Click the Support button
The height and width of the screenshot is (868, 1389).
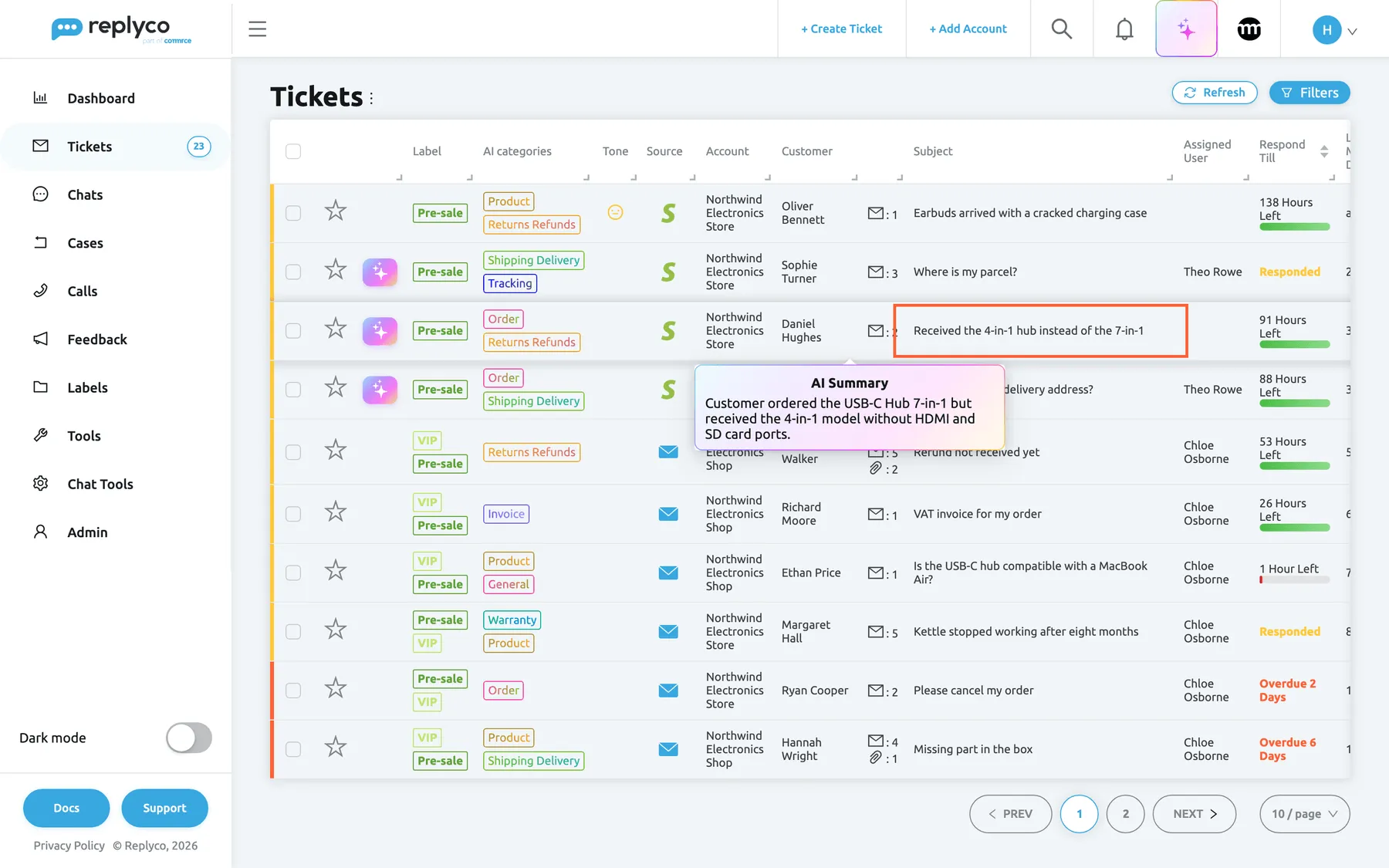pos(164,808)
